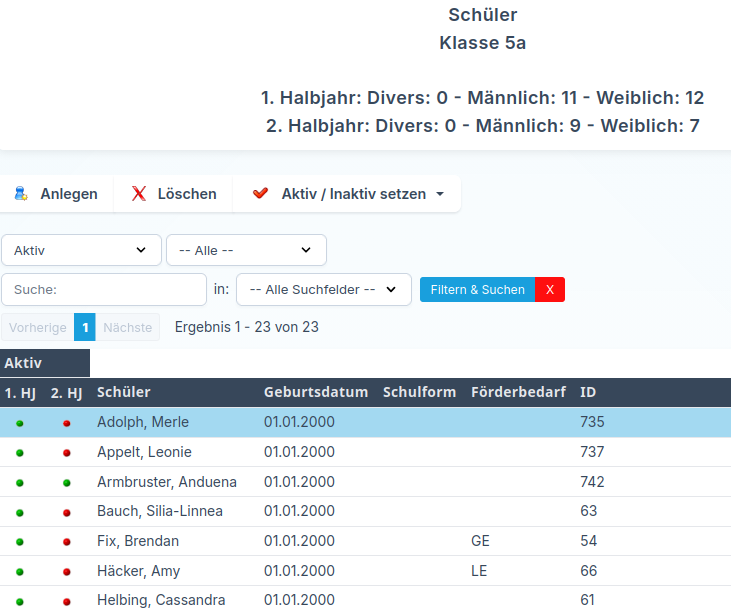Click the red X Löschen icon
The image size is (731, 612).
pos(139,194)
